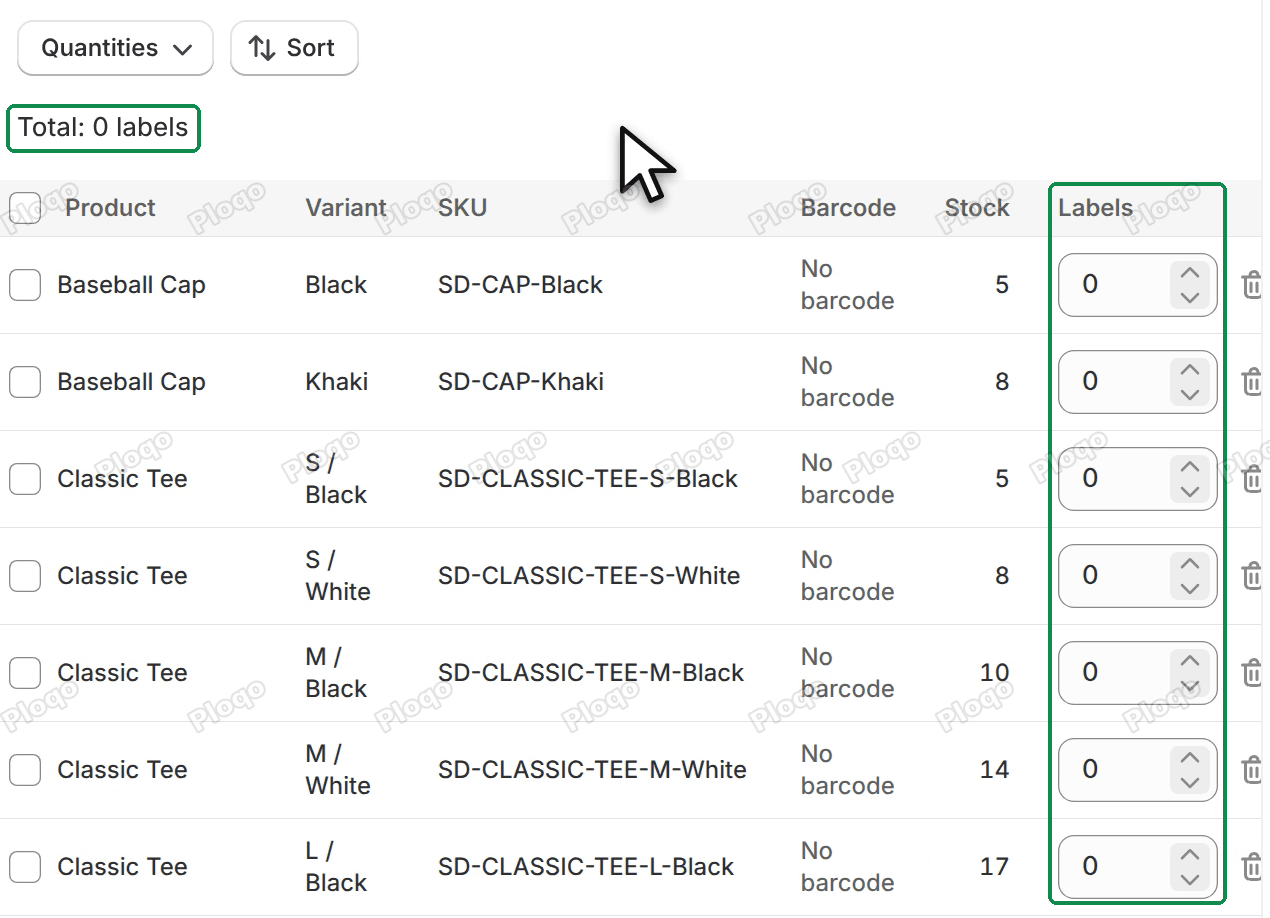Check the Baseball Cap Khaki row checkbox
Image resolution: width=1270 pixels, height=918 pixels.
pyautogui.click(x=25, y=382)
